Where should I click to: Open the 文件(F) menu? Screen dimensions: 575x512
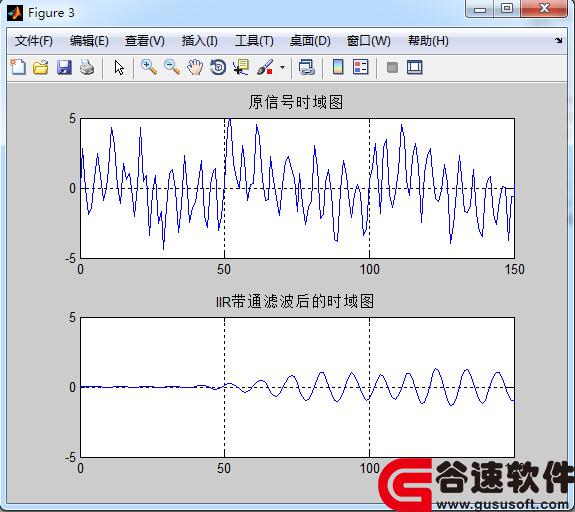pos(34,41)
